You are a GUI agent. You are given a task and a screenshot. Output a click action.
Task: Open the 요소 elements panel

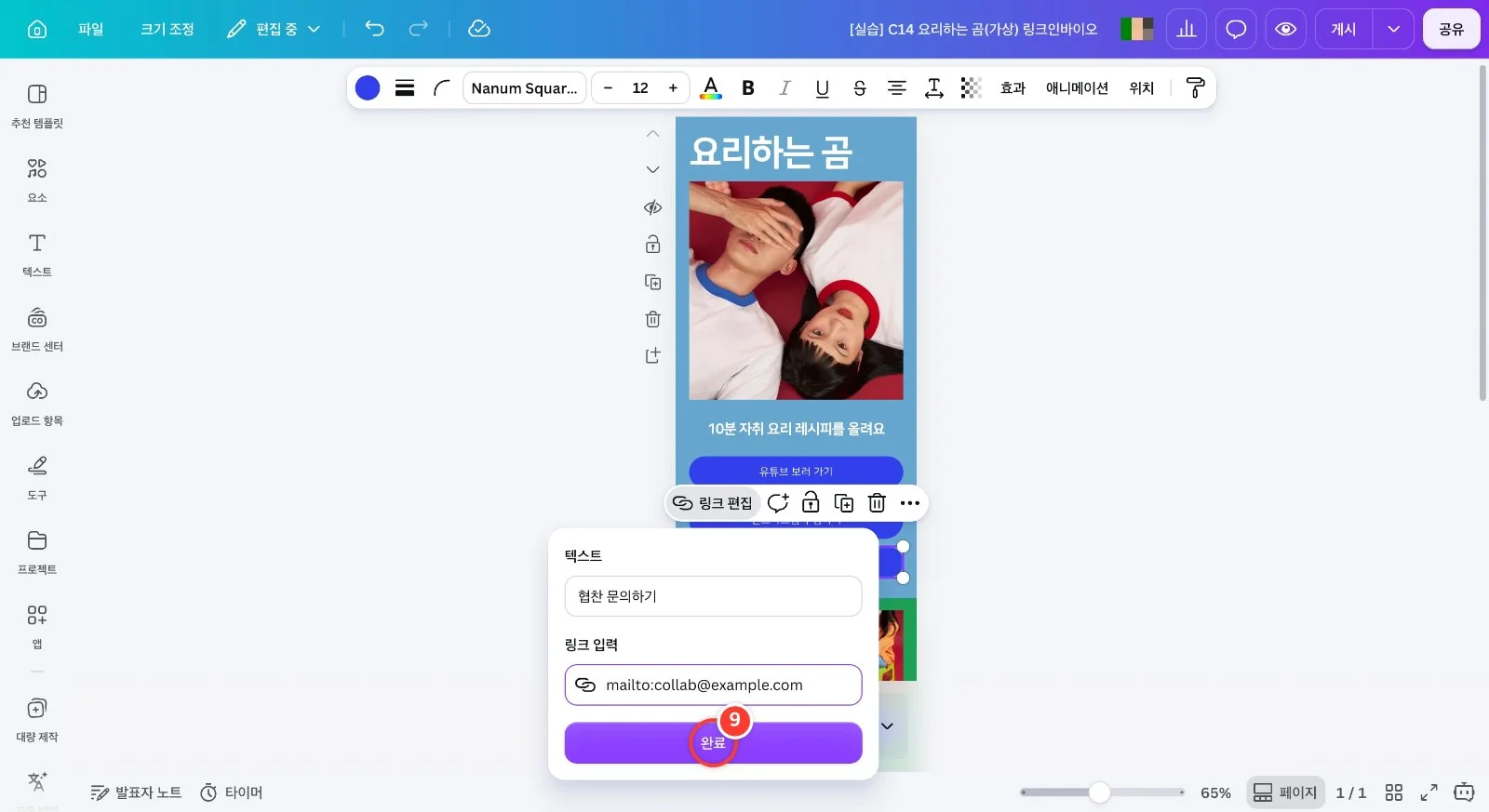[x=37, y=180]
